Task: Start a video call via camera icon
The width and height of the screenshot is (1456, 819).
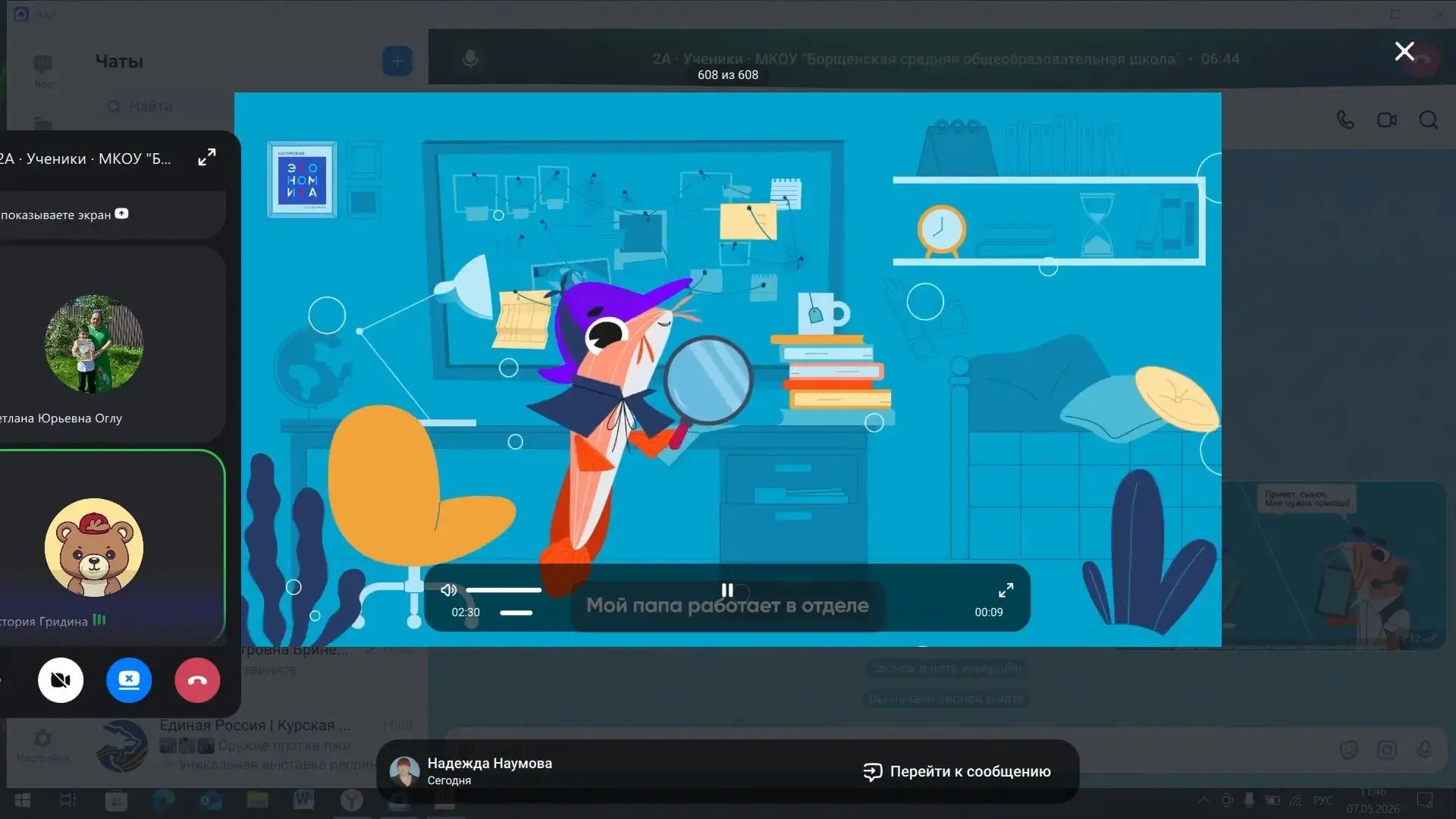Action: click(x=1387, y=120)
